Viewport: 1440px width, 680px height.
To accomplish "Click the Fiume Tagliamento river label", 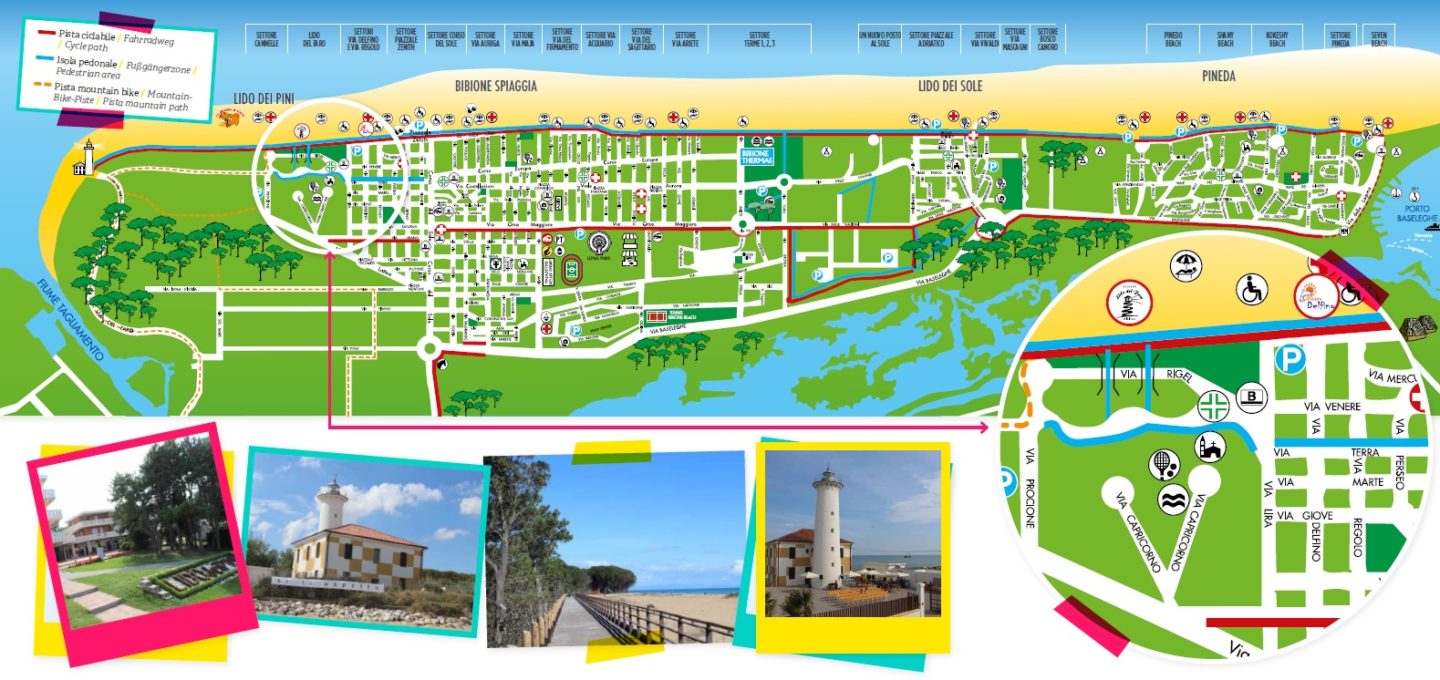I will click(x=68, y=322).
